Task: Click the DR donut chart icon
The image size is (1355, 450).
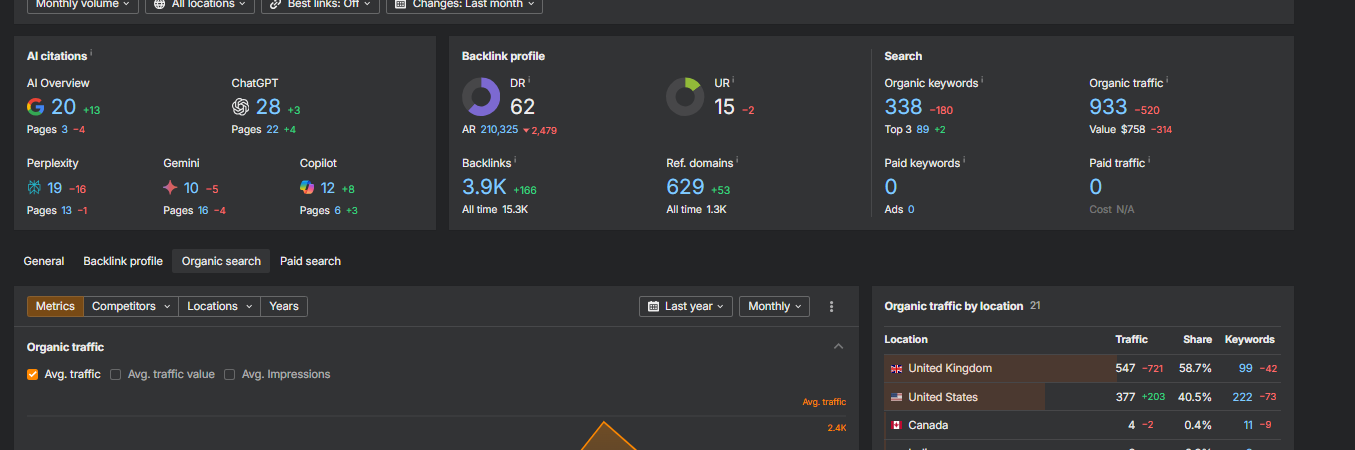Action: pos(481,97)
